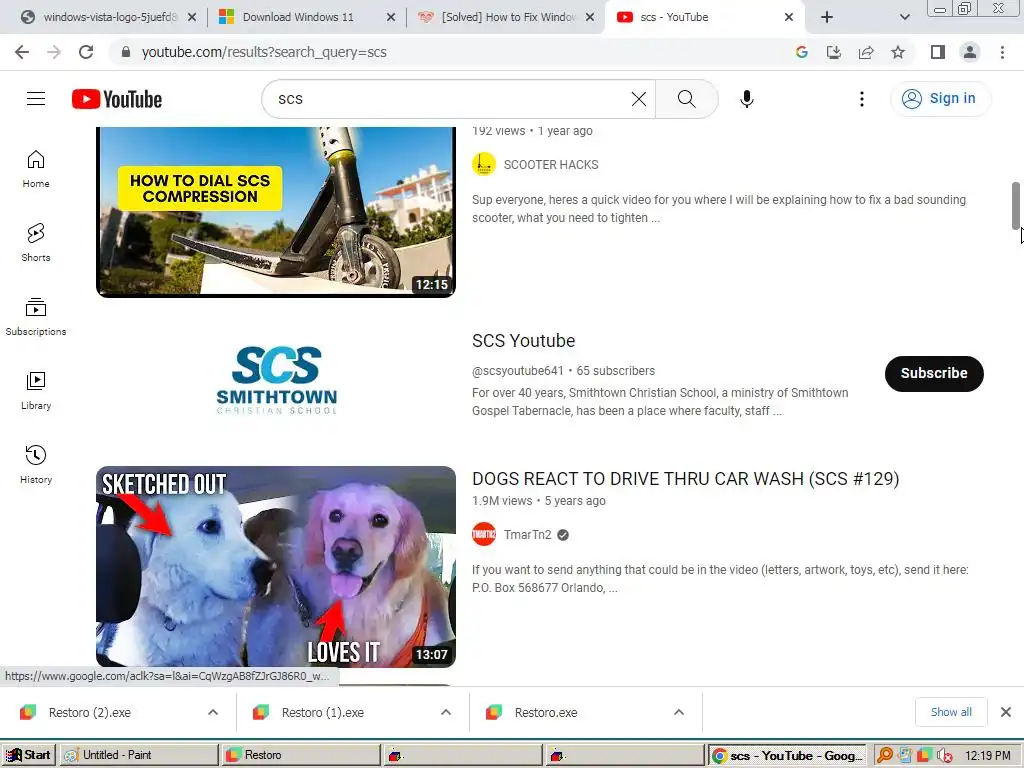Switch to the Restoro taskbar window

[300, 755]
